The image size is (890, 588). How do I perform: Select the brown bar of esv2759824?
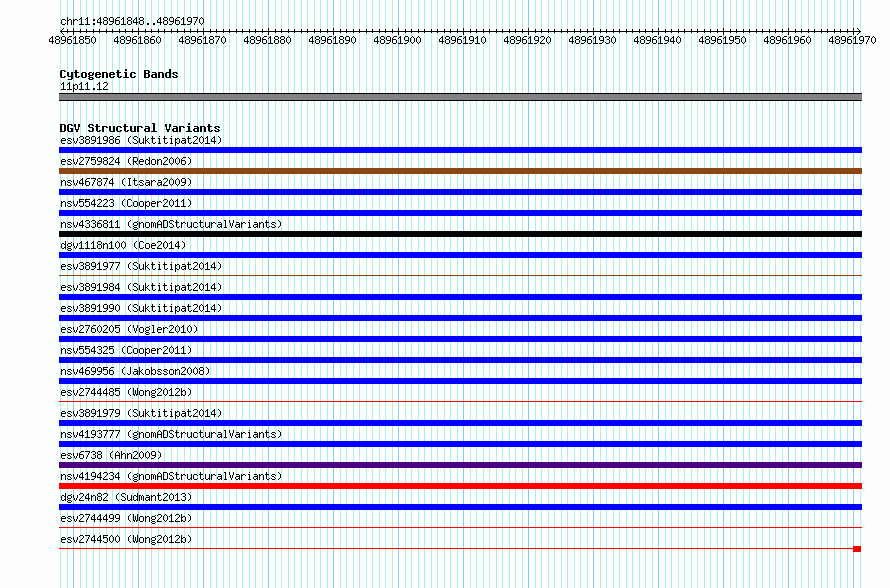(x=460, y=171)
